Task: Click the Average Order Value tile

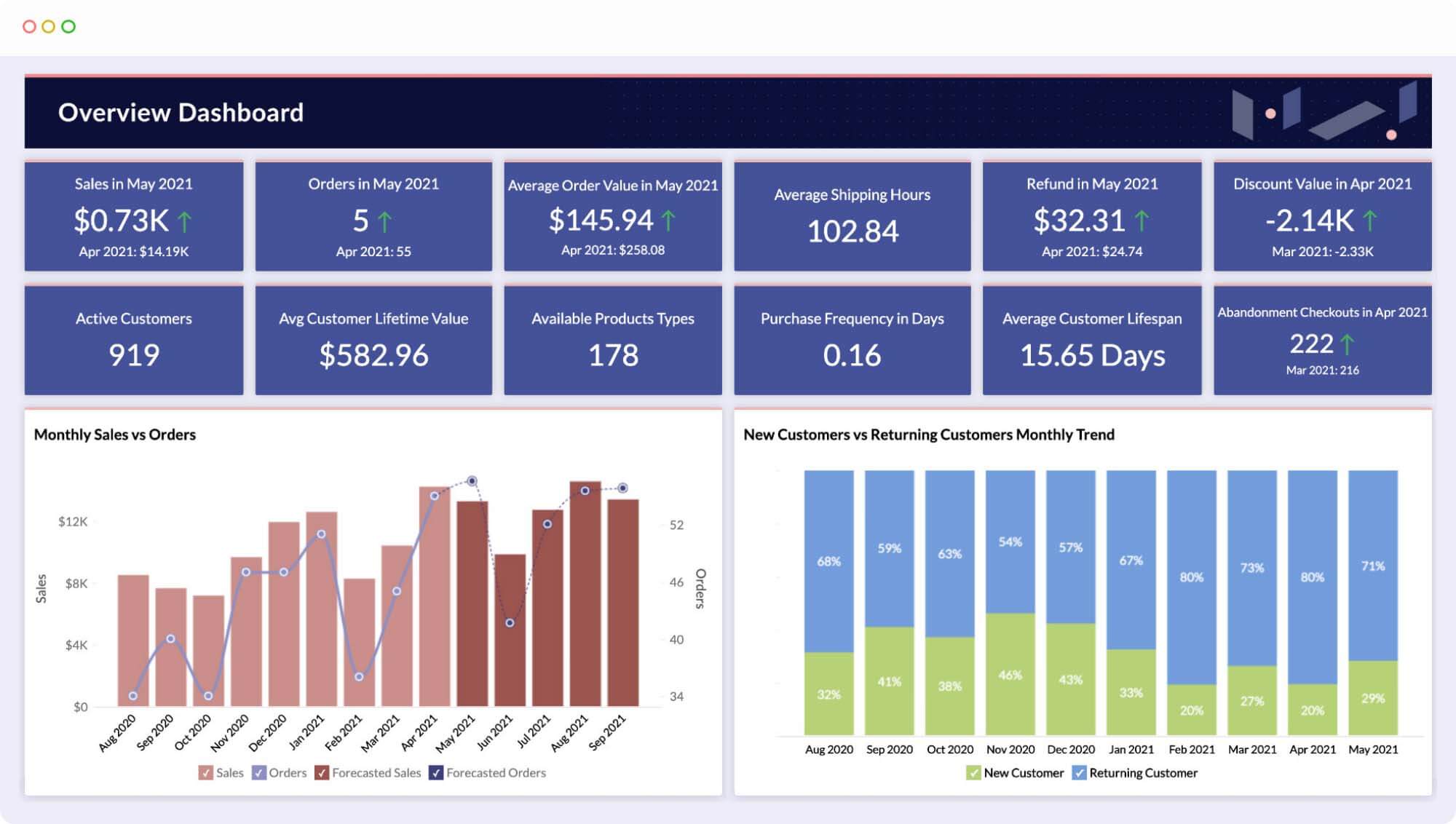Action: click(x=611, y=216)
